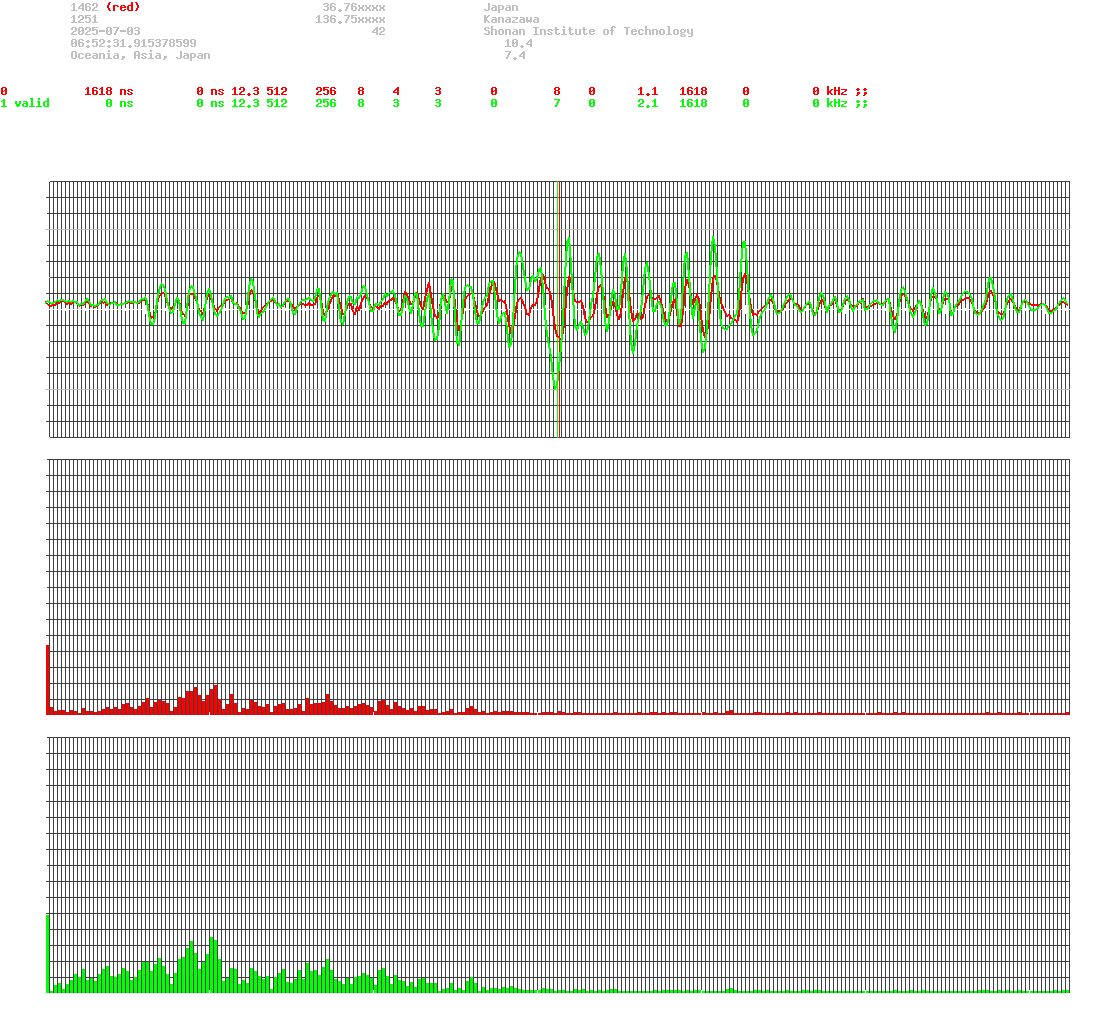The width and height of the screenshot is (1095, 1015).
Task: Click '0 kHz ;;' in the green row
Action: point(840,103)
